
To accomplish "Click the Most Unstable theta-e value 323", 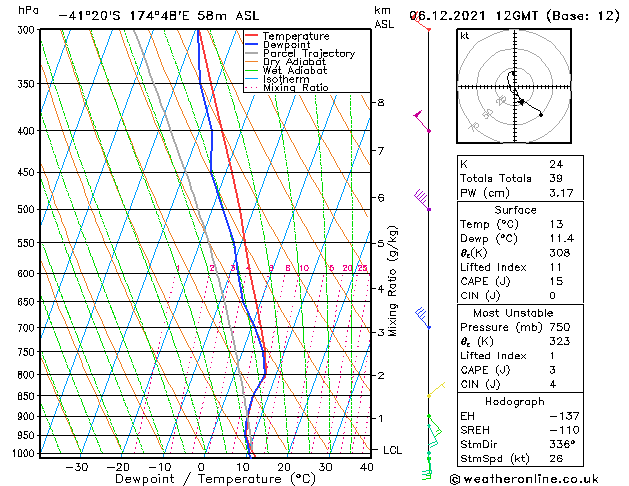I will [560, 341].
